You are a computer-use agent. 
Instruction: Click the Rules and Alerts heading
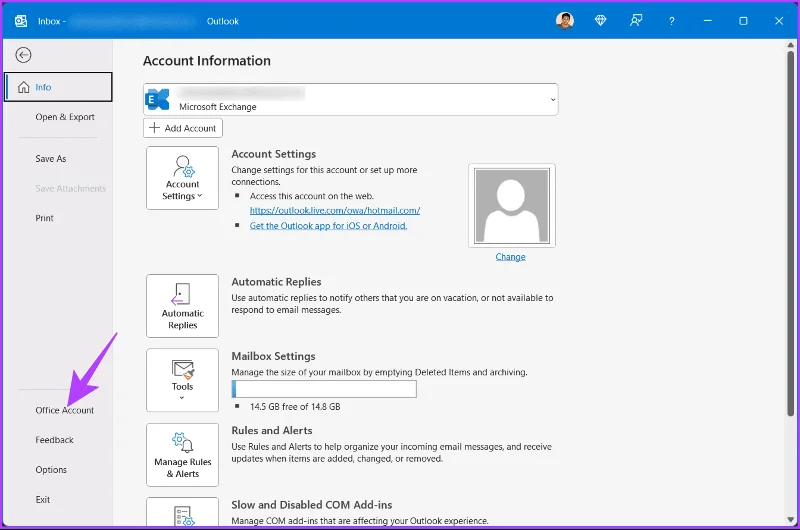[x=272, y=431]
